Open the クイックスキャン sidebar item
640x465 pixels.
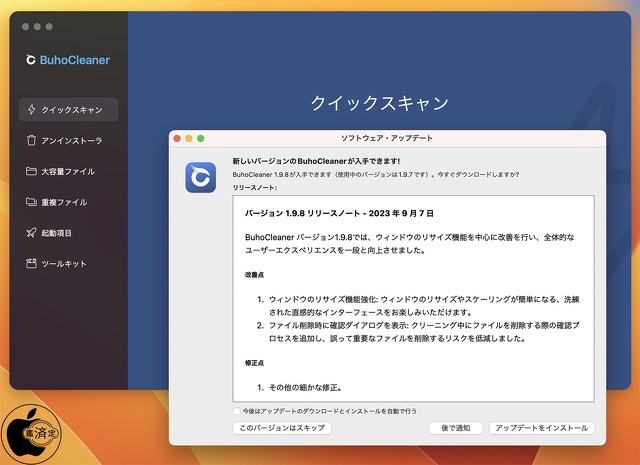[x=69, y=109]
